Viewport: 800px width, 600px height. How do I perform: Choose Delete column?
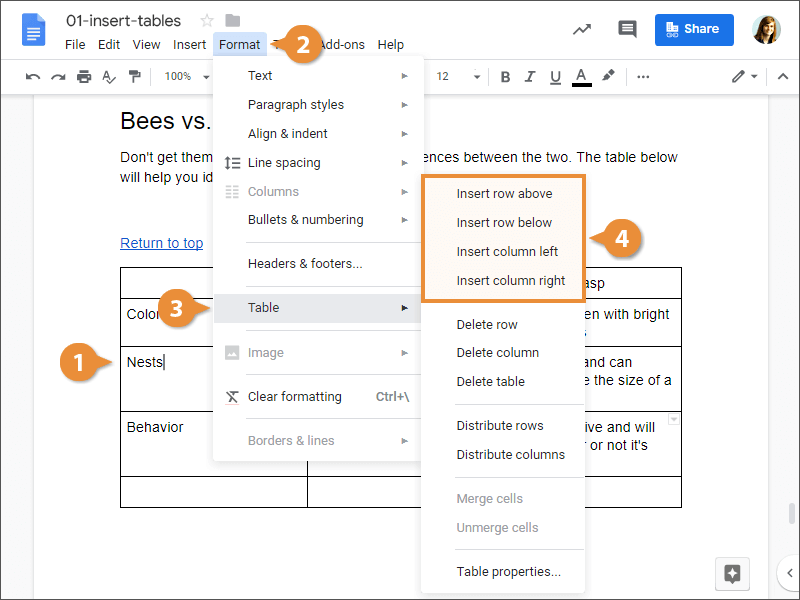(503, 353)
